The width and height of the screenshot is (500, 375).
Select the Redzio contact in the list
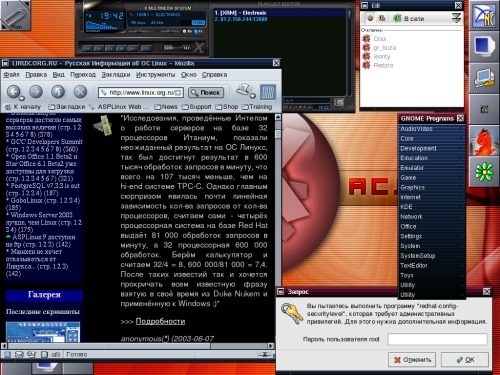coord(383,65)
